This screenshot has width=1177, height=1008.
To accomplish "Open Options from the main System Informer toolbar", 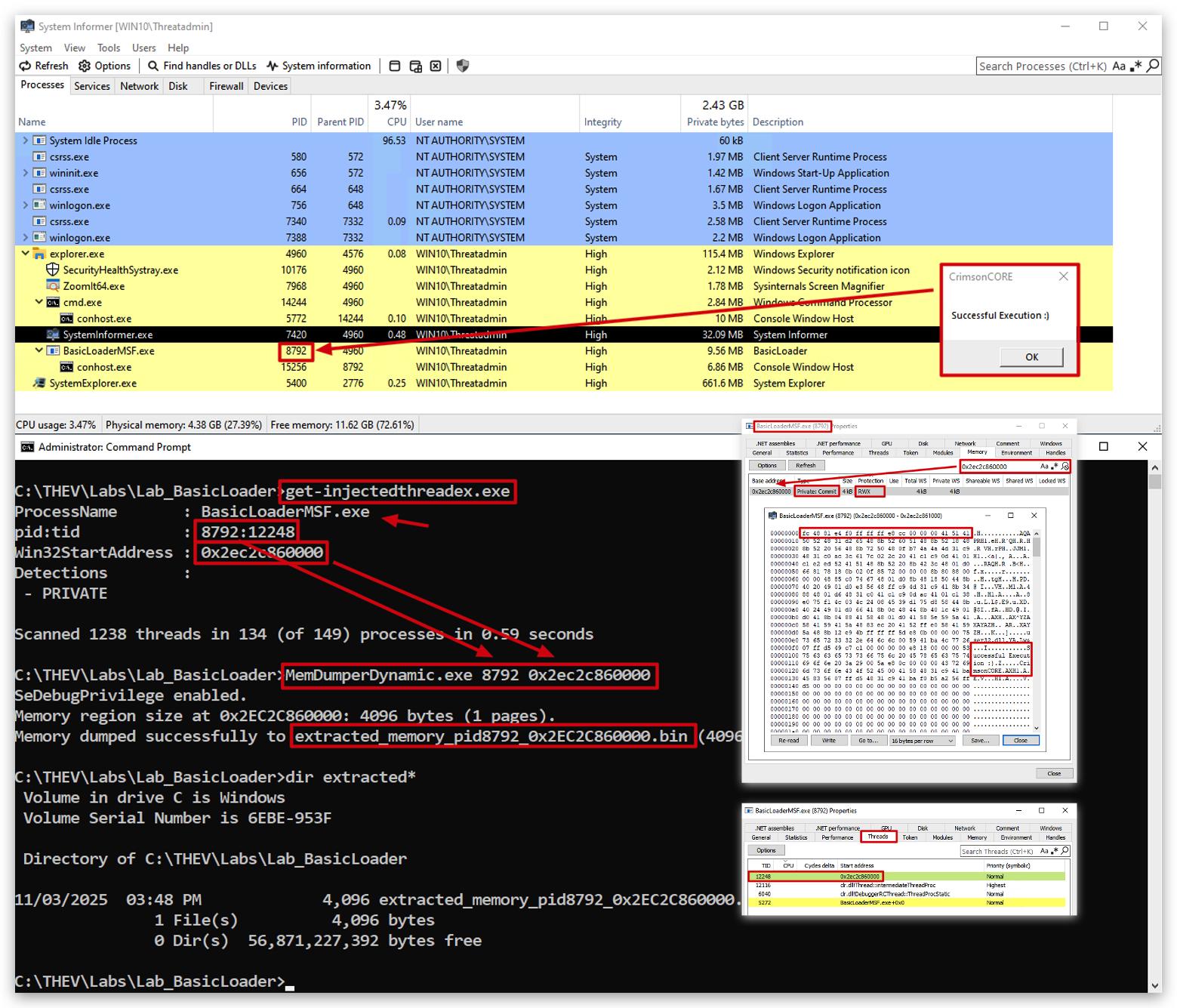I will click(x=105, y=66).
